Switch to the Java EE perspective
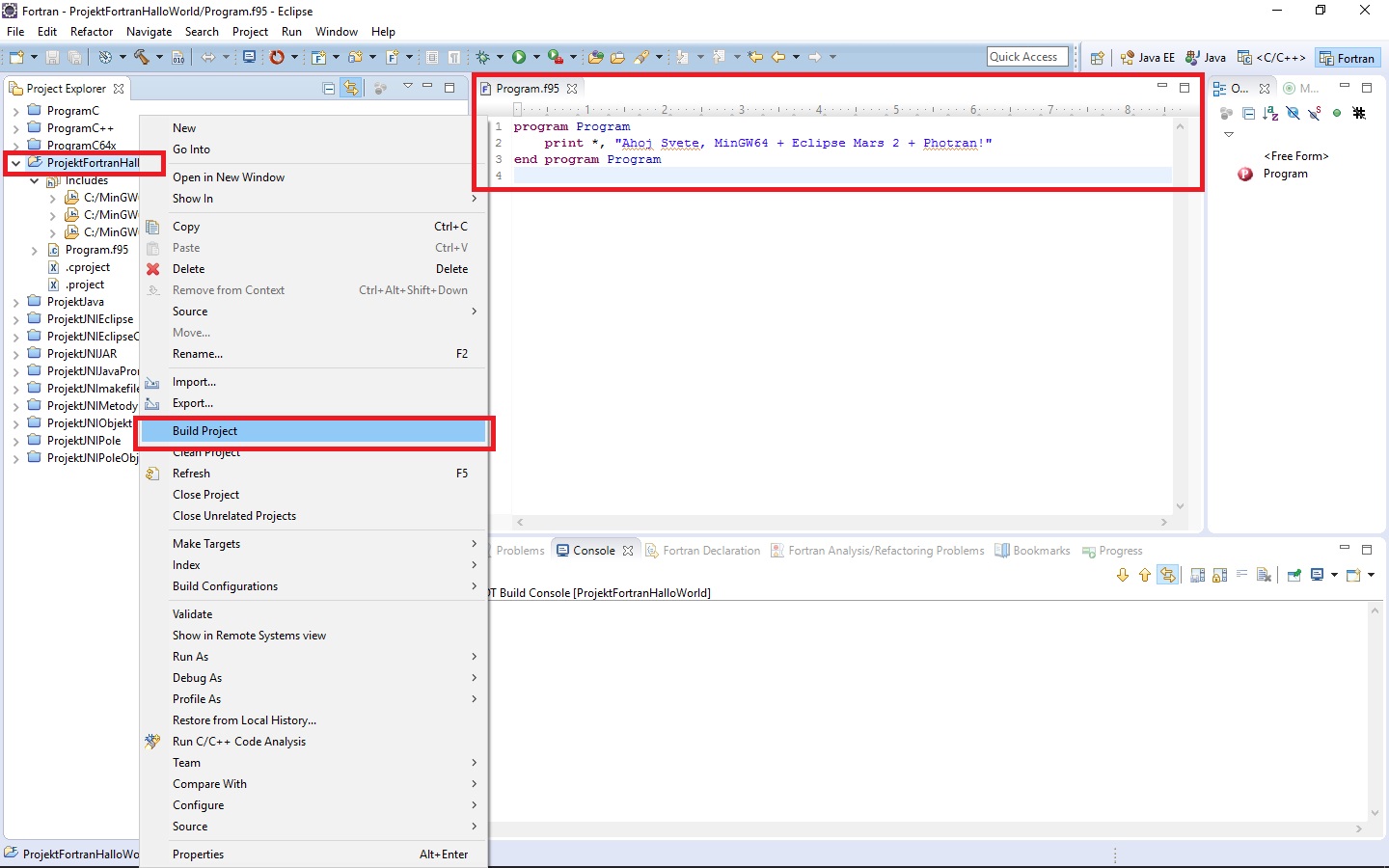The height and width of the screenshot is (868, 1389). (x=1148, y=57)
